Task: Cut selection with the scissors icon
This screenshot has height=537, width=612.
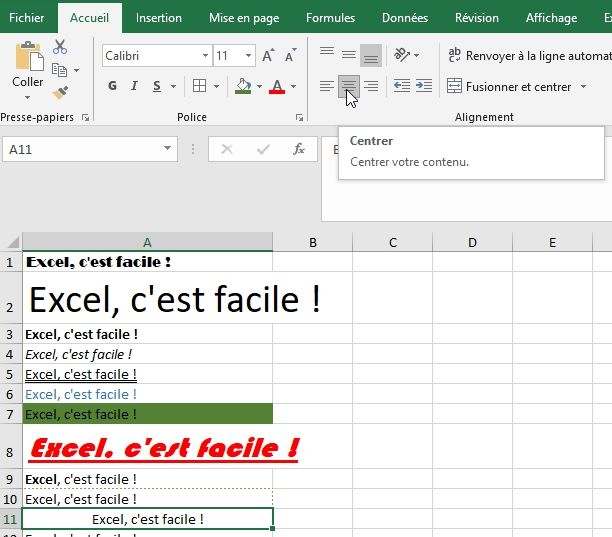Action: (60, 47)
